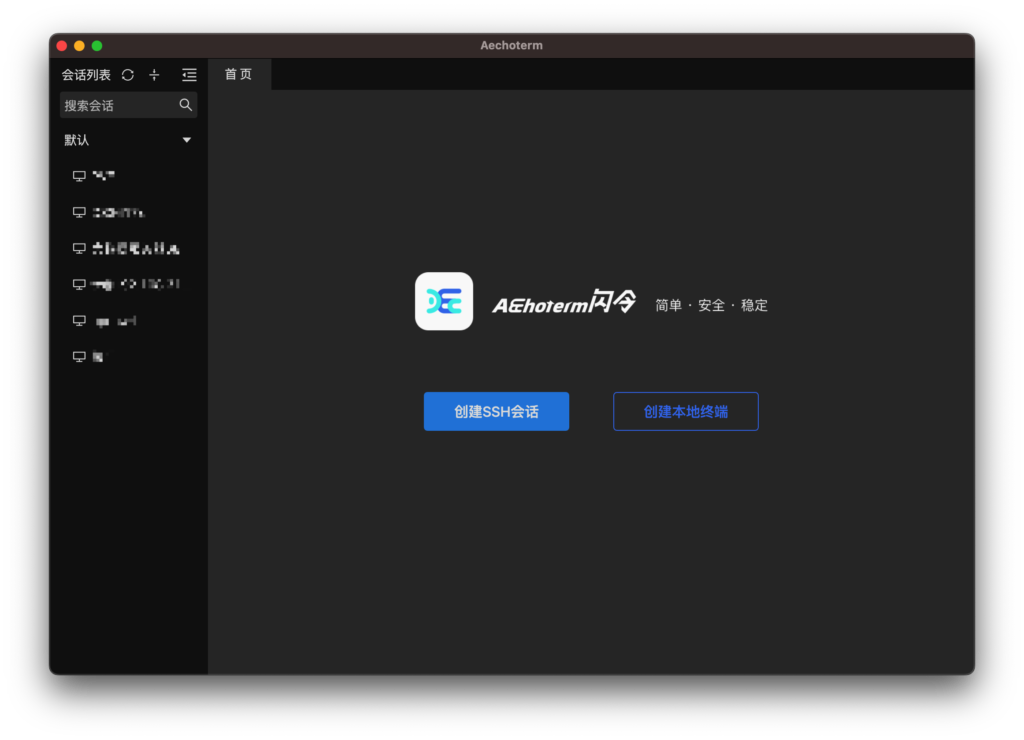Collapse the session list sidebar
Image resolution: width=1024 pixels, height=740 pixels.
click(189, 75)
